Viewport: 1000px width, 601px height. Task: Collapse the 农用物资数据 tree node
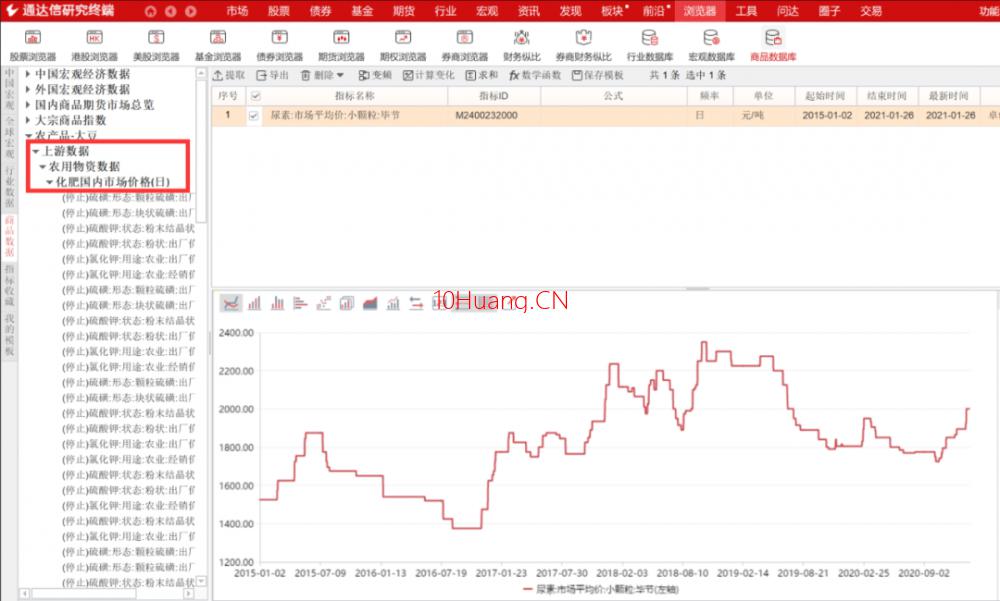click(x=43, y=167)
